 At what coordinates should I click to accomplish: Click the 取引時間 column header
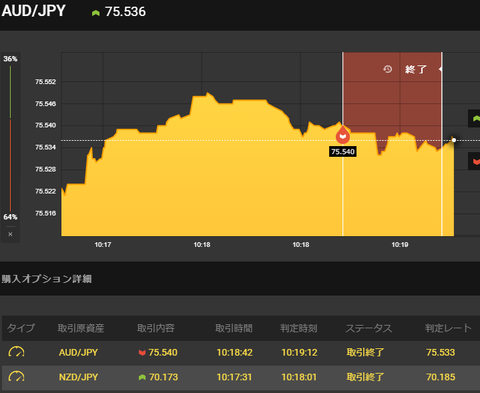234,328
